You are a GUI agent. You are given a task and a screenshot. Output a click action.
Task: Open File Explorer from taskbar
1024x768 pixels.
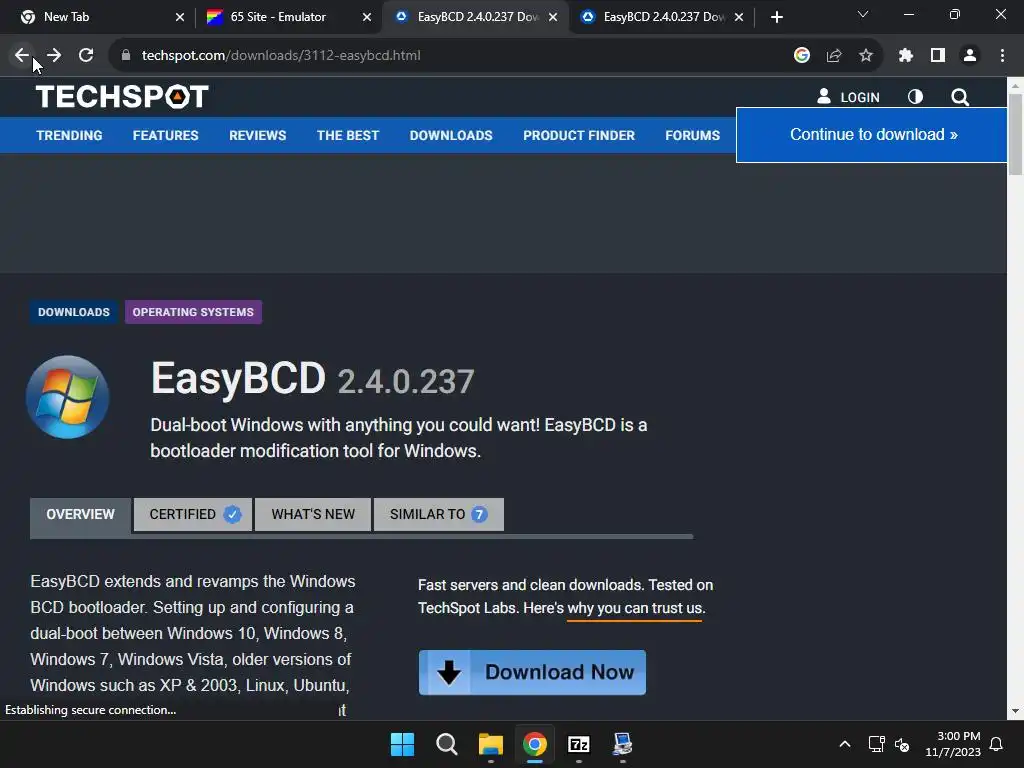(x=490, y=744)
